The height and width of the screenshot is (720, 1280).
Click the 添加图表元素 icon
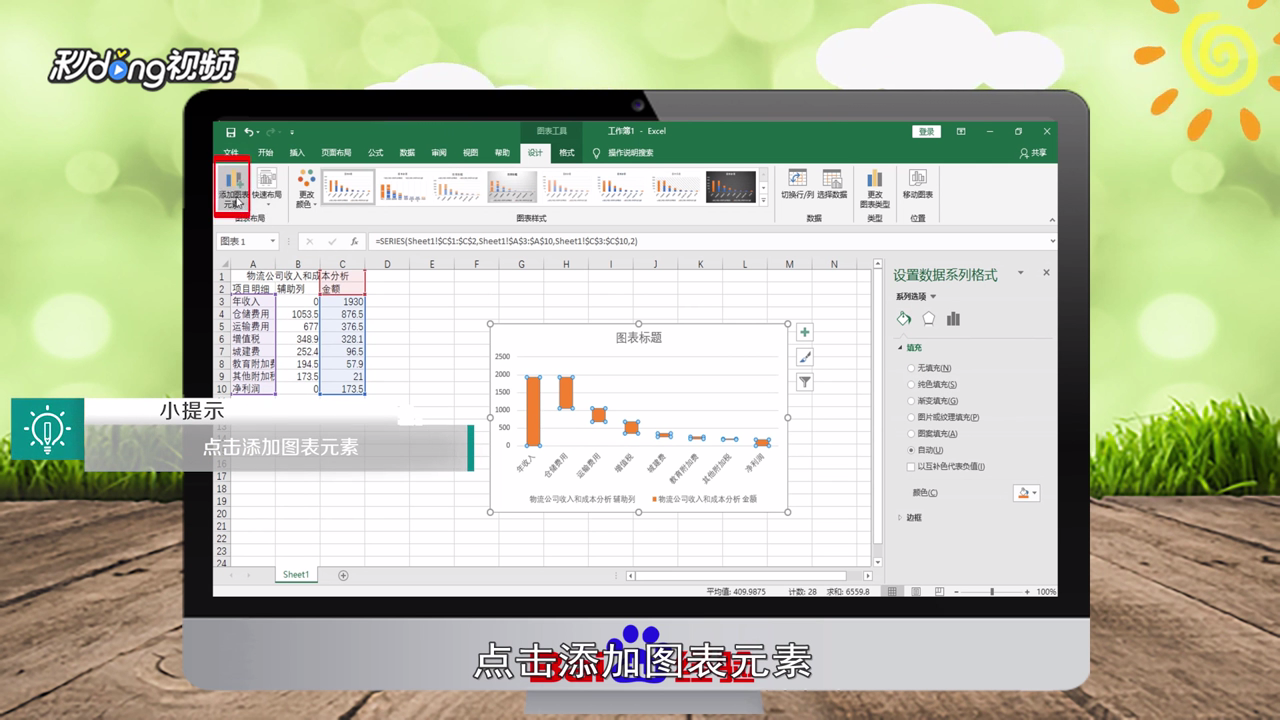pos(236,185)
